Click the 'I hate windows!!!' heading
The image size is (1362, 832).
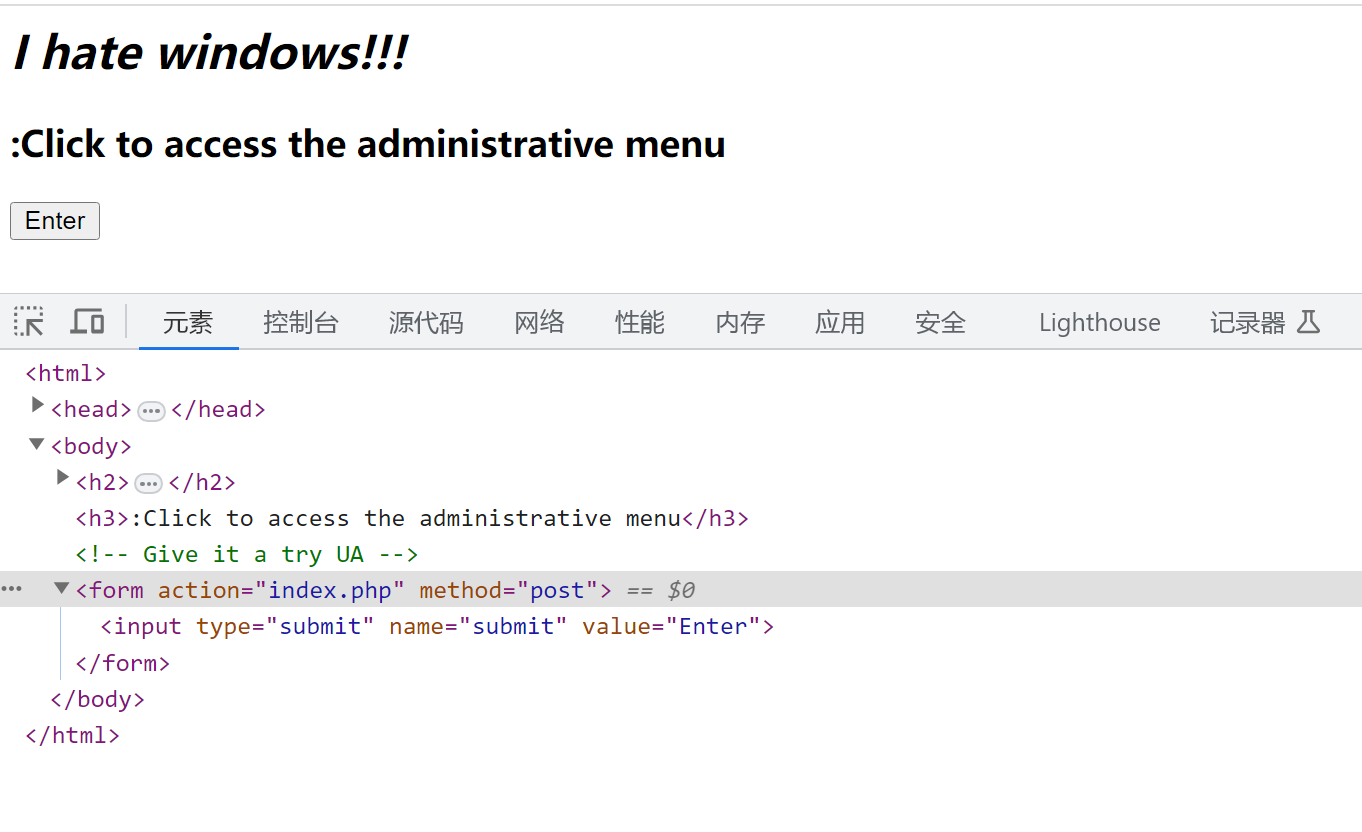click(210, 52)
